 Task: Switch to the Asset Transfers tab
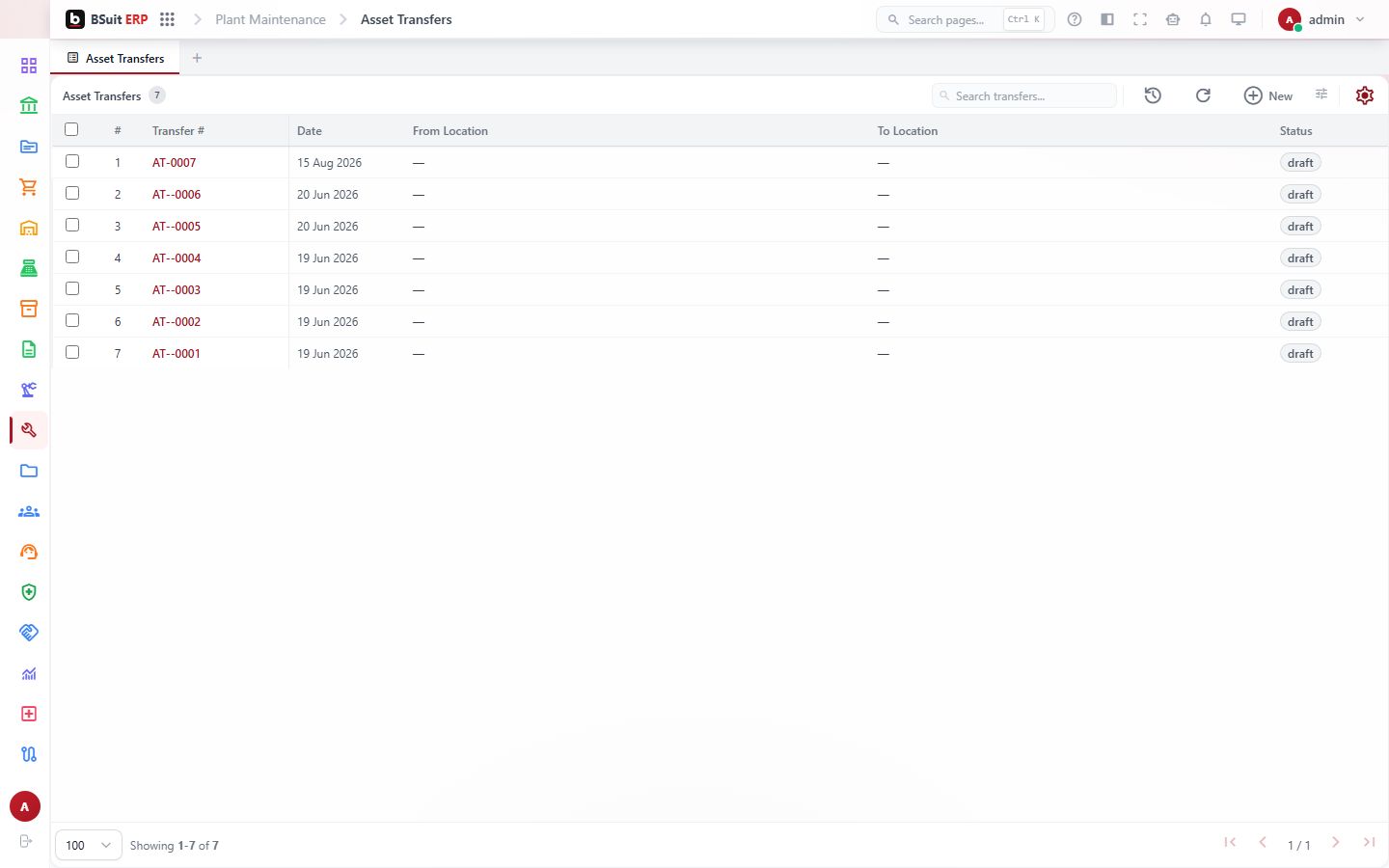click(x=116, y=58)
